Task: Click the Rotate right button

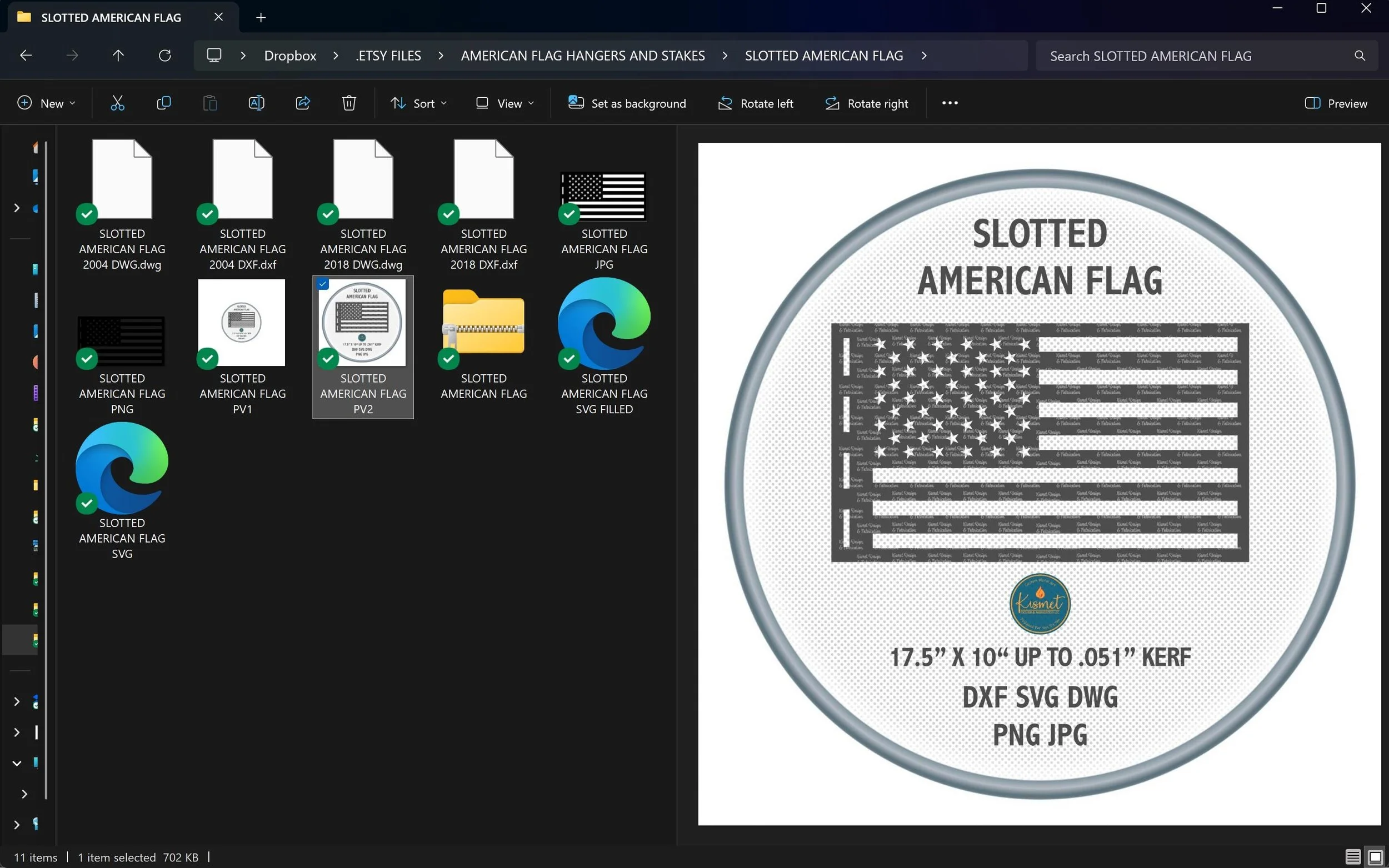Action: [867, 103]
